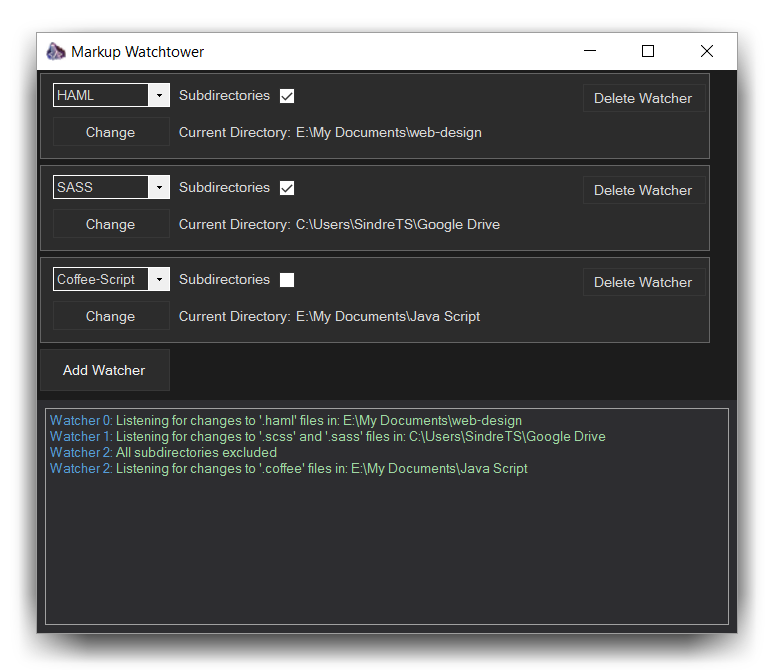Delete the Coffee-Script watcher

tap(643, 283)
